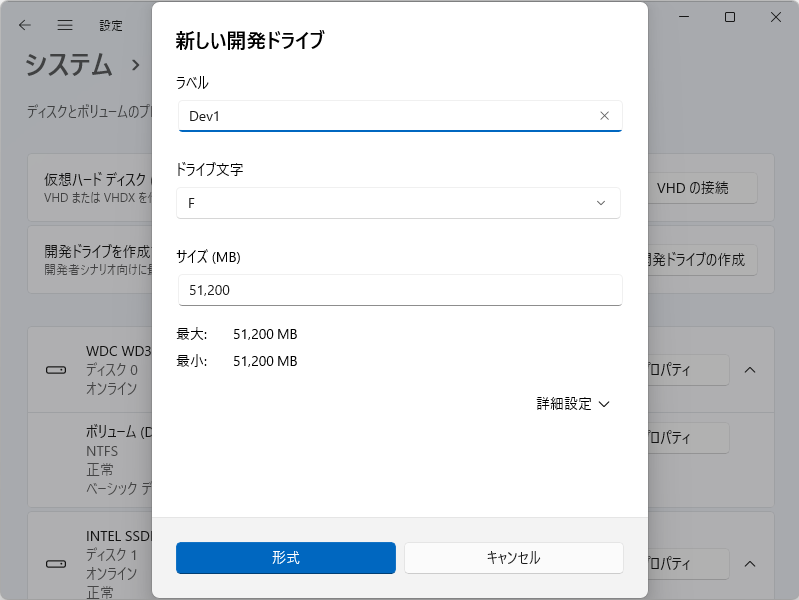
Task: Open the ドライブ文字 dropdown showing F
Action: tap(398, 203)
